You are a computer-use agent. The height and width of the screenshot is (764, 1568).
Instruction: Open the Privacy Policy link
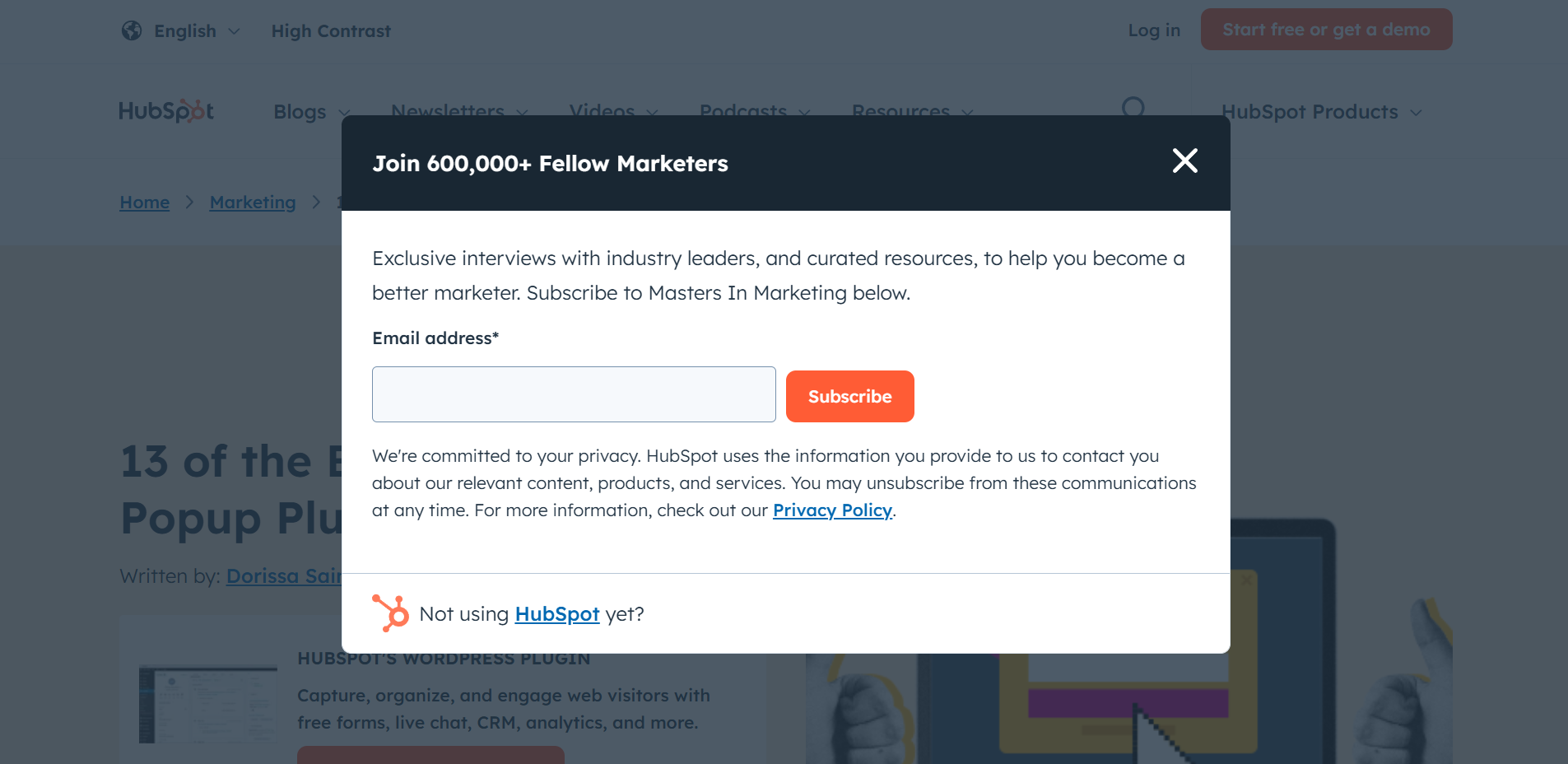[832, 510]
